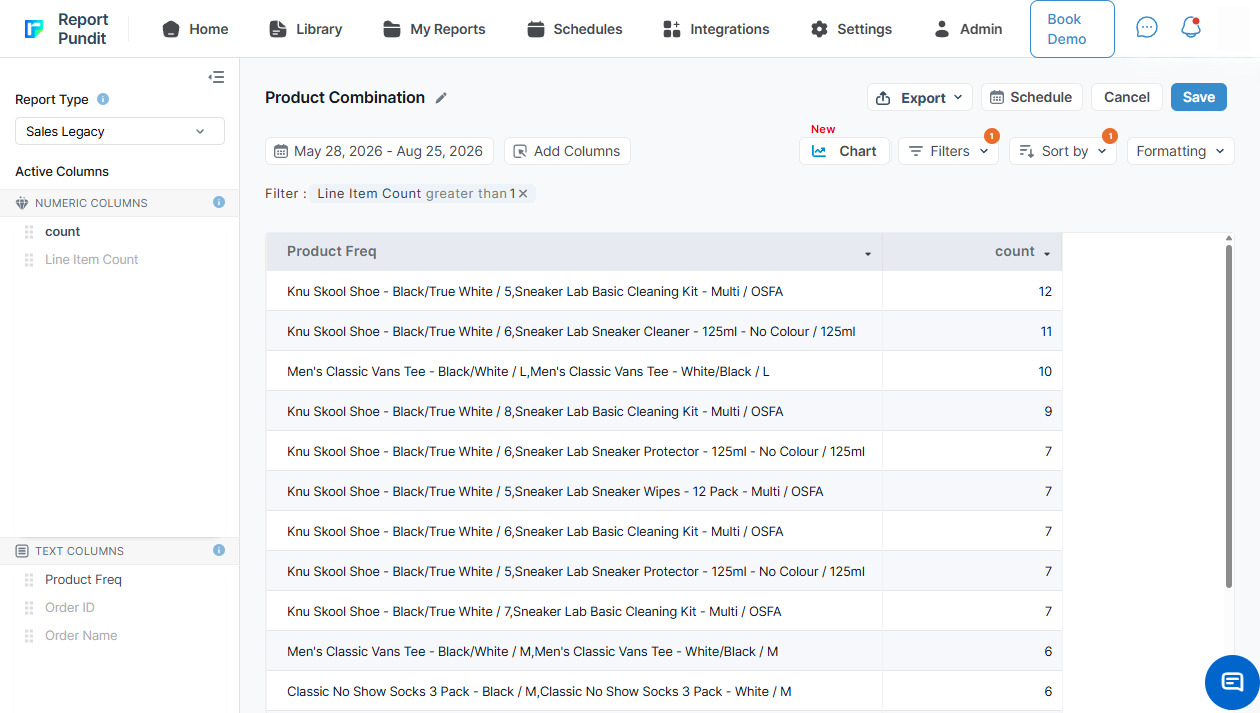Viewport: 1260px width, 713px height.
Task: Open the chat messages icon in header
Action: 1147,28
